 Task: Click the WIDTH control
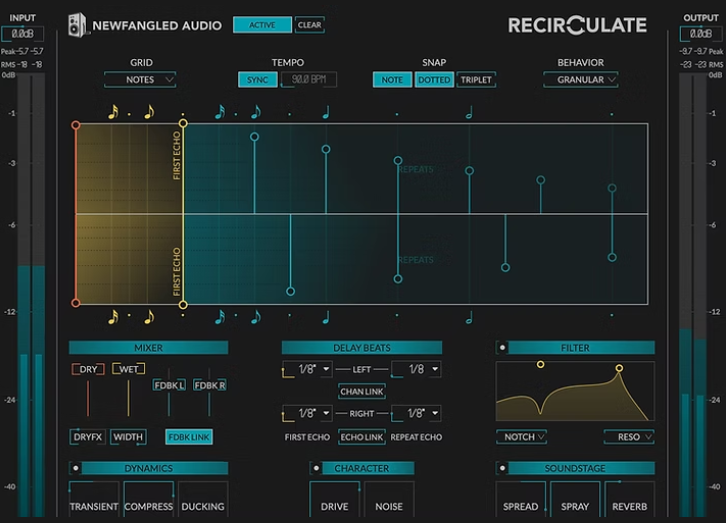tap(128, 437)
